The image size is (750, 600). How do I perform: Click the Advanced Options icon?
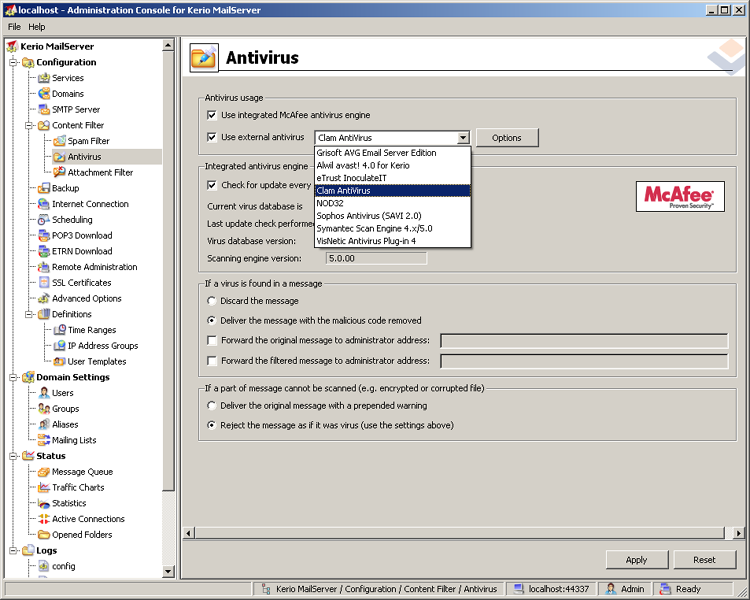click(x=44, y=298)
